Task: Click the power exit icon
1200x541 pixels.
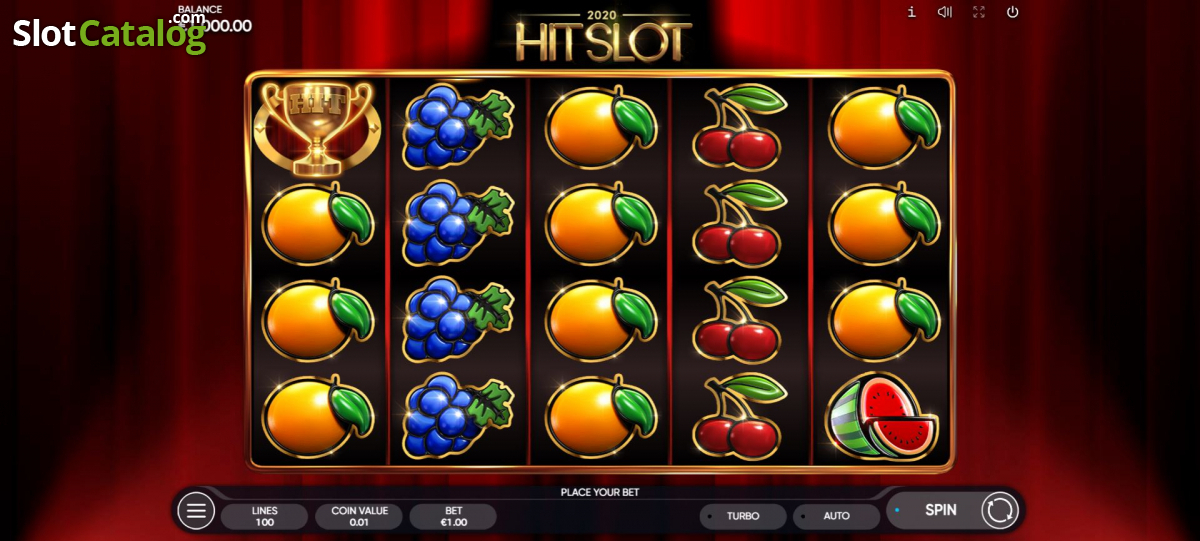Action: [x=1013, y=12]
